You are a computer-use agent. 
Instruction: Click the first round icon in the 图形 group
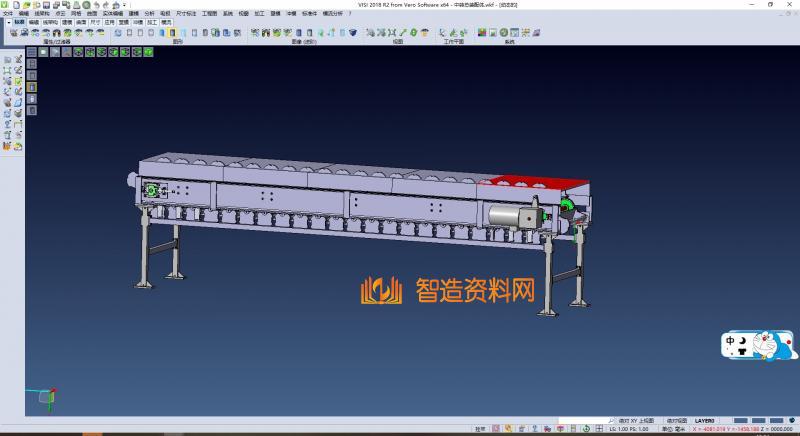click(118, 33)
